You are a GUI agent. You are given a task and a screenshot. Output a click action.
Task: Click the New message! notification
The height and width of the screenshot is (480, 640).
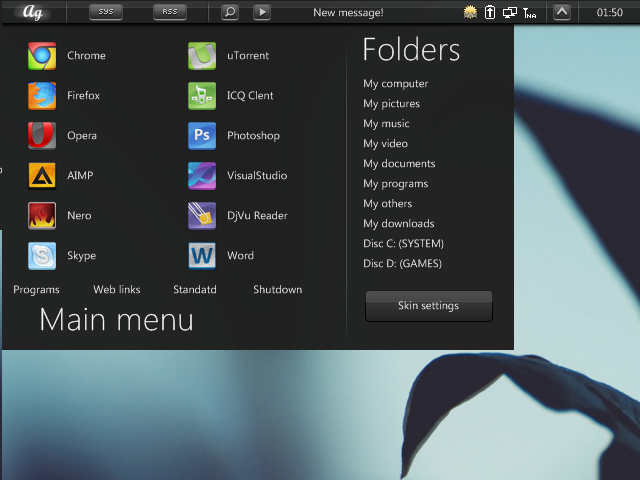click(x=348, y=13)
